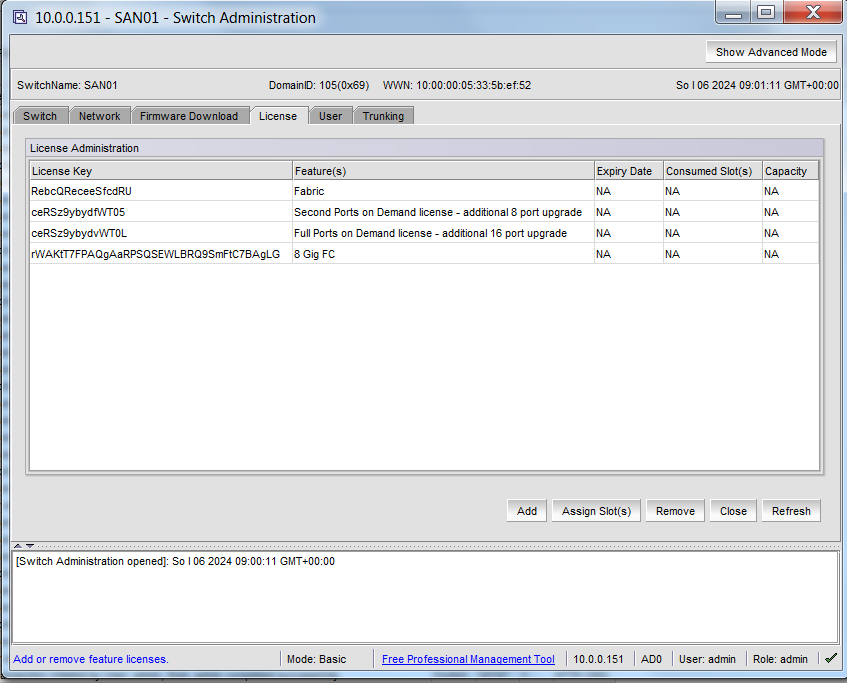This screenshot has width=847, height=683.
Task: Open the Firmware Download tab
Action: (x=189, y=116)
